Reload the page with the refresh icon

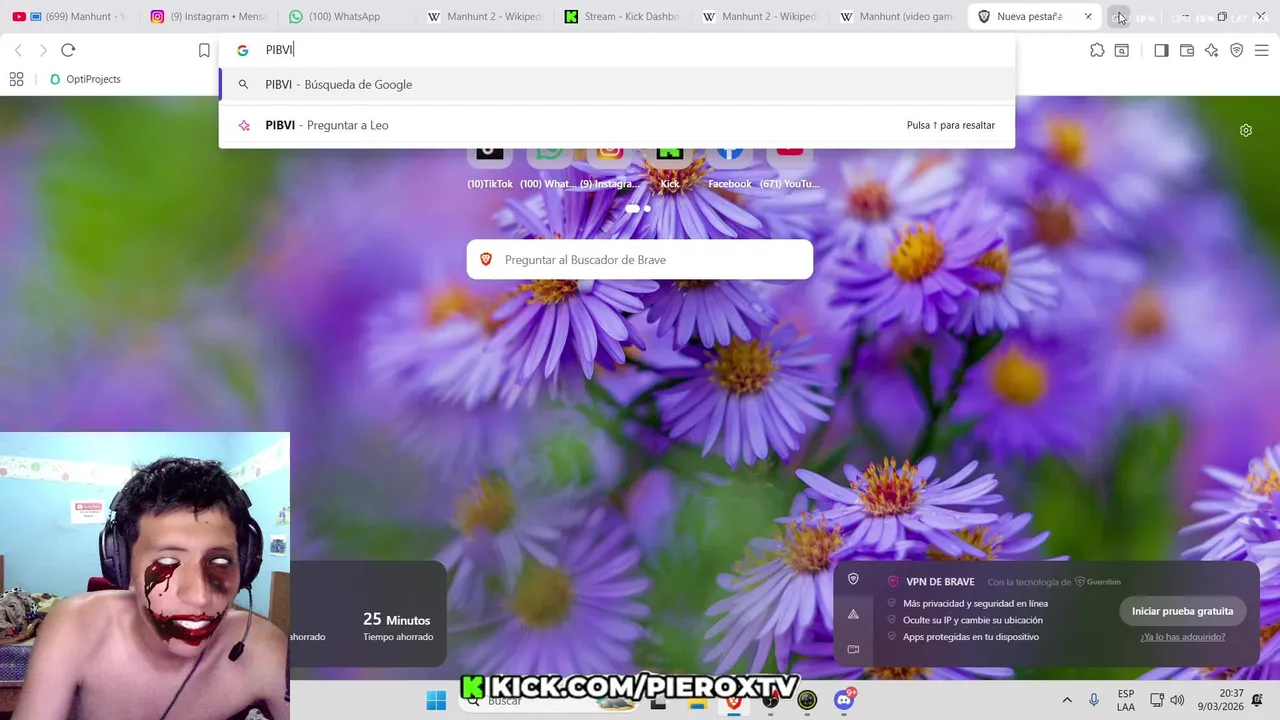tap(68, 50)
